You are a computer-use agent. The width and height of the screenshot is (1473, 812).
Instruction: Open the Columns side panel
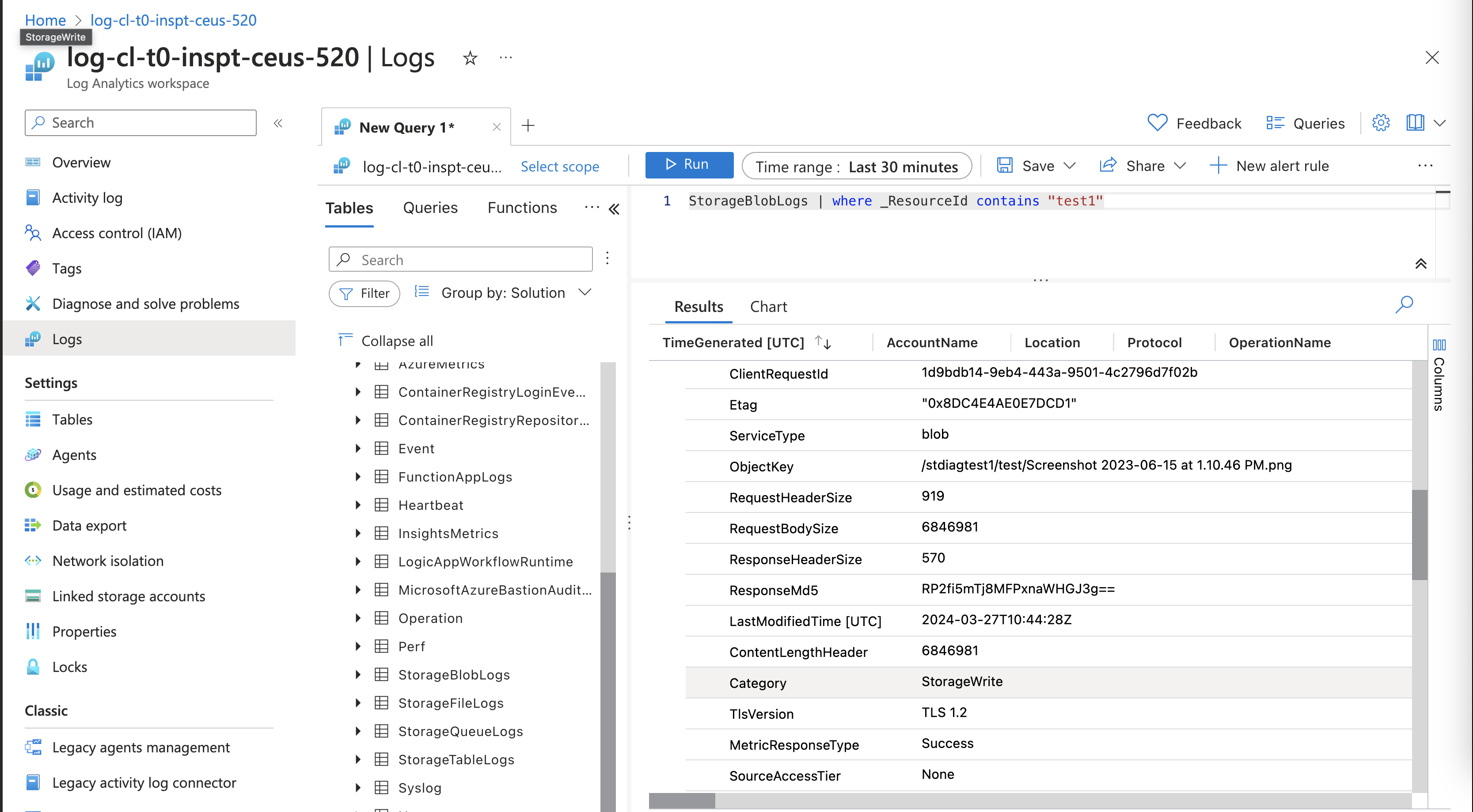point(1439,375)
